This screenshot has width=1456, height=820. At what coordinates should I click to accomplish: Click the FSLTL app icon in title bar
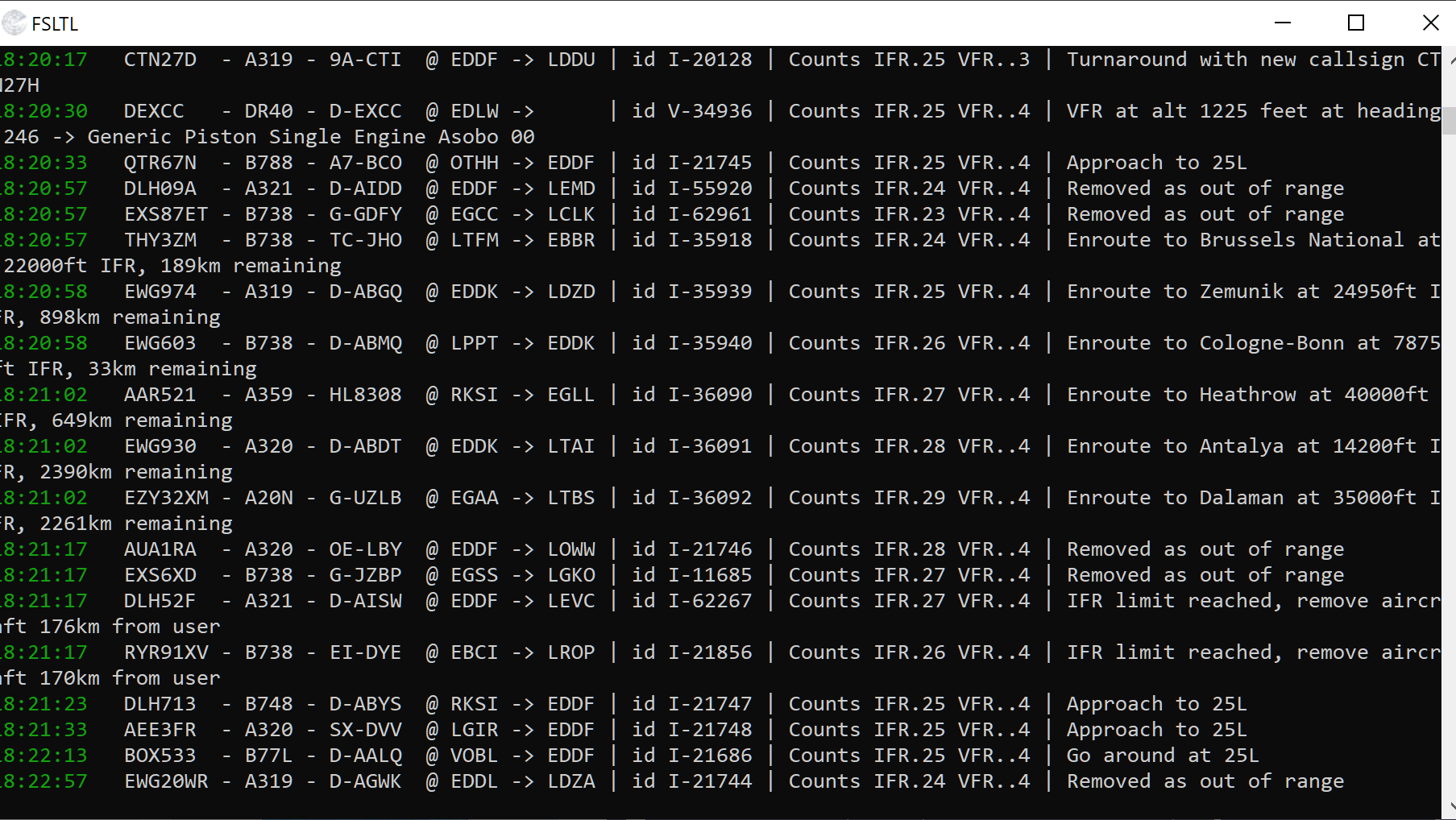(13, 23)
